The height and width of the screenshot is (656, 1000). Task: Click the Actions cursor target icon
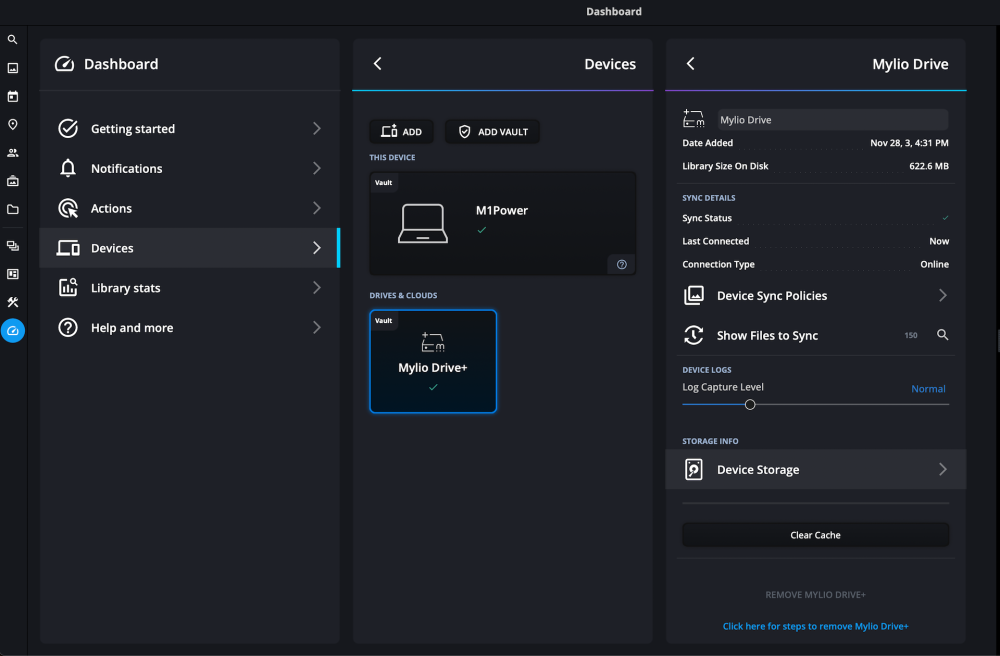coord(68,208)
